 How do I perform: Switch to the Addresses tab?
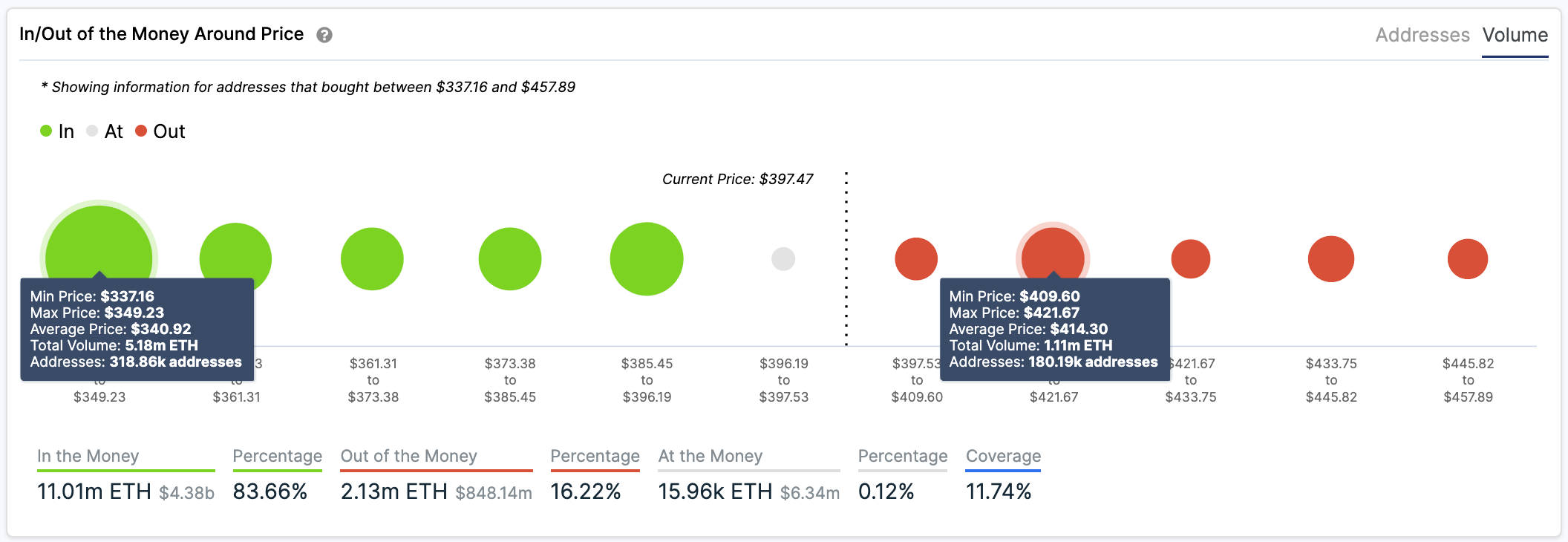[1422, 35]
